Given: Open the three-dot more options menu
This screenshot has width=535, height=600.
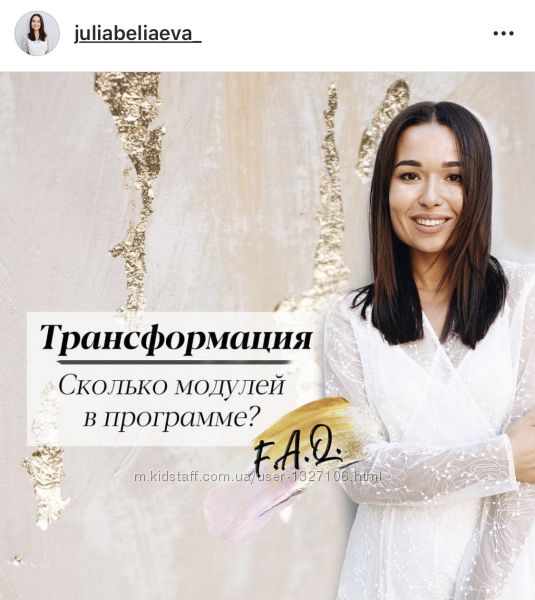Looking at the screenshot, I should (503, 34).
